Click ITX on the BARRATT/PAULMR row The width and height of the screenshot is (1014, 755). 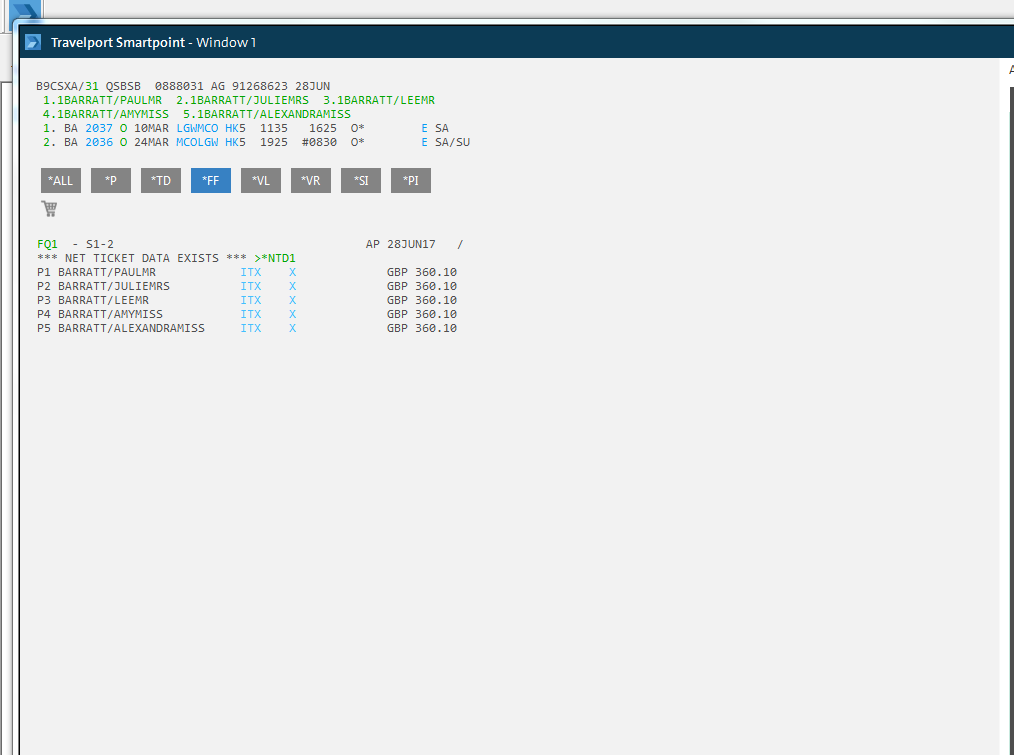[x=251, y=272]
